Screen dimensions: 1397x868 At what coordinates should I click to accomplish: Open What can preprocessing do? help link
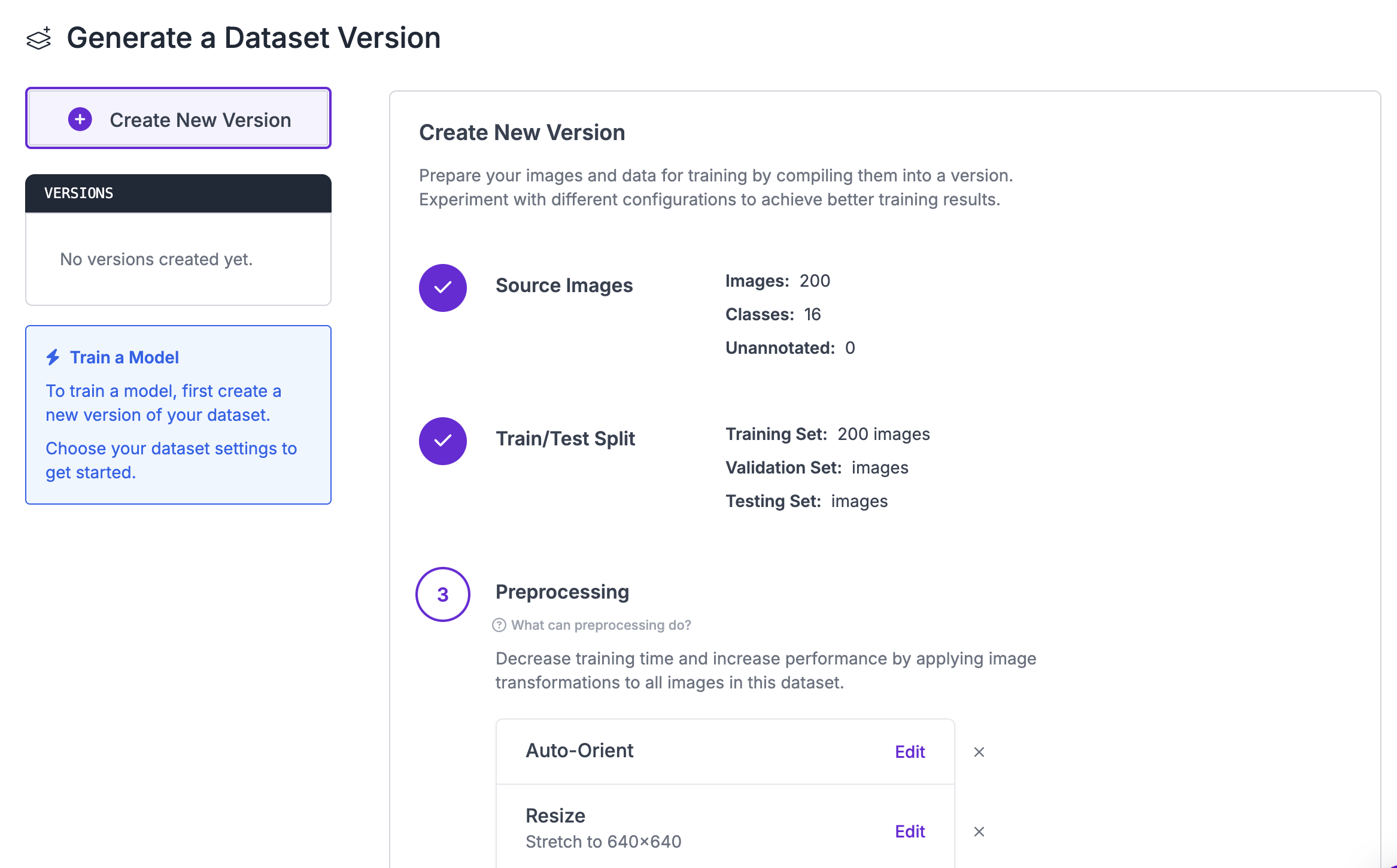(600, 625)
